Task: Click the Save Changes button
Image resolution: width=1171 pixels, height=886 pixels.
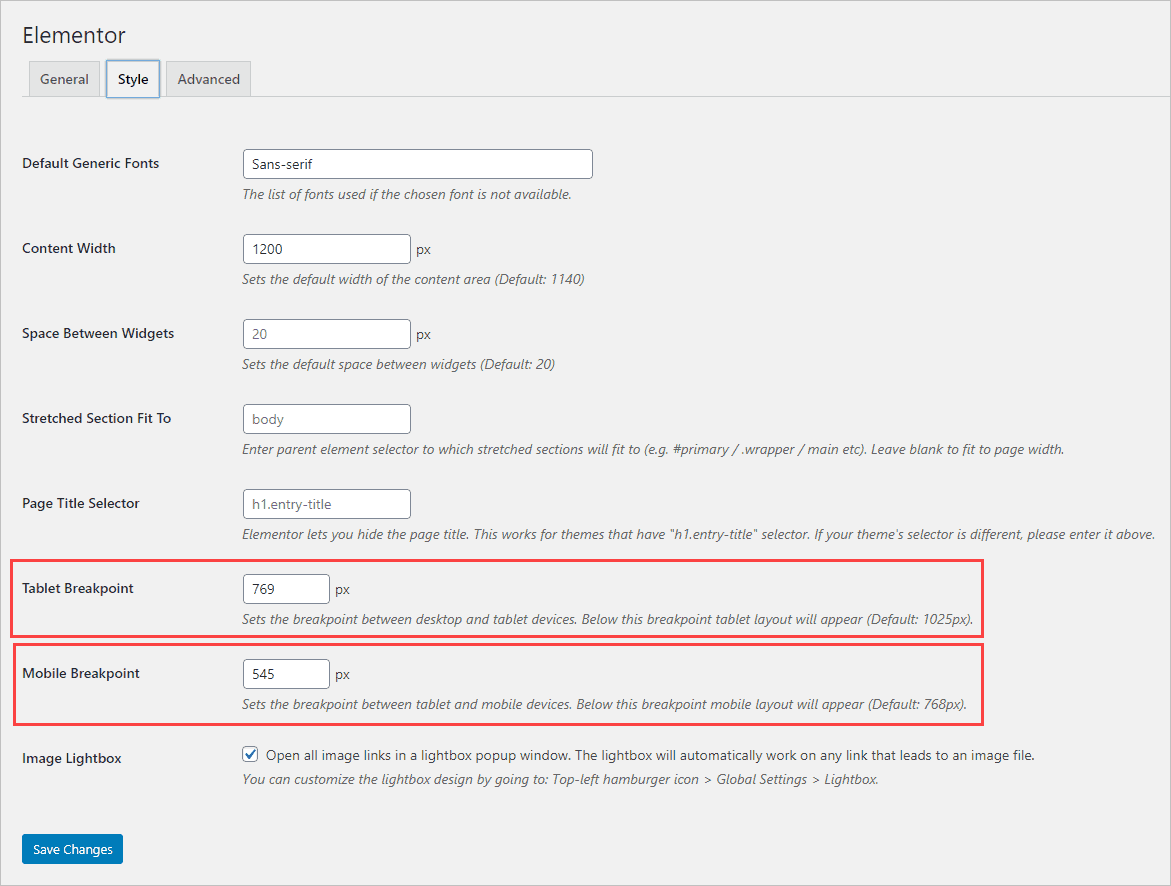Action: pyautogui.click(x=72, y=849)
